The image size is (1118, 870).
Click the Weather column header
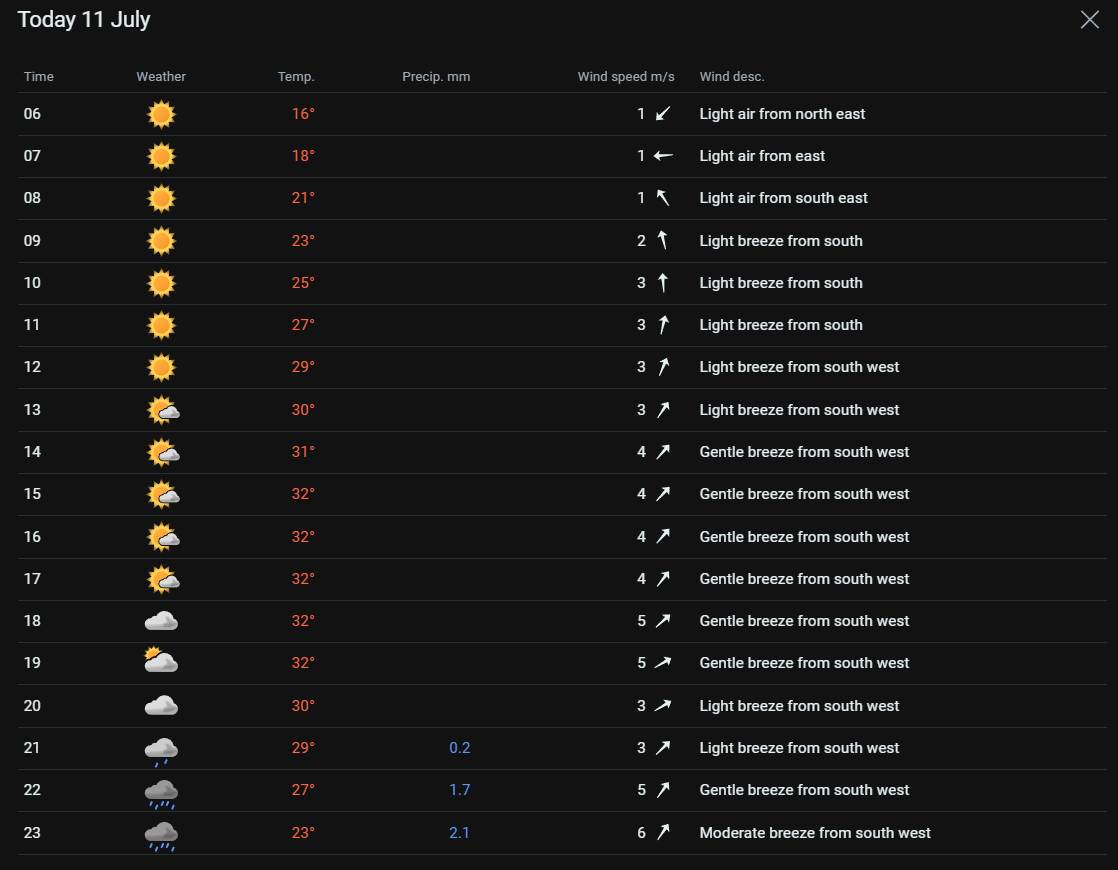click(161, 77)
